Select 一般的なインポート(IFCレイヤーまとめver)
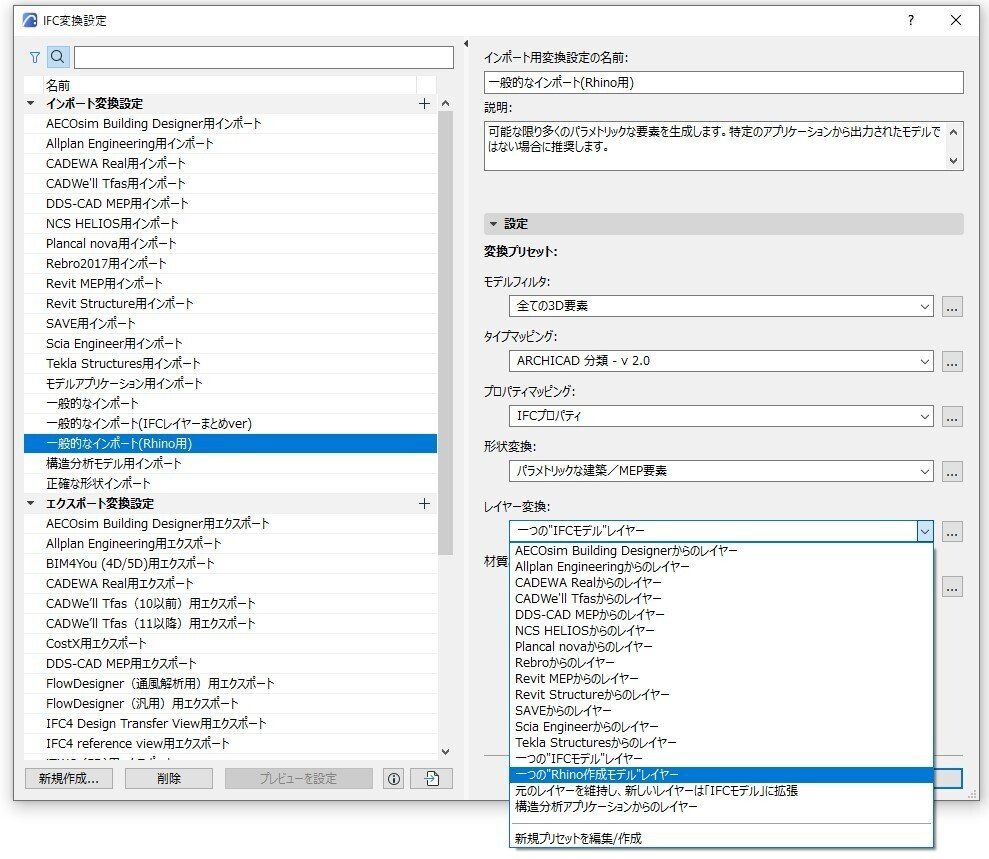Viewport: 989px width, 859px height. click(230, 424)
